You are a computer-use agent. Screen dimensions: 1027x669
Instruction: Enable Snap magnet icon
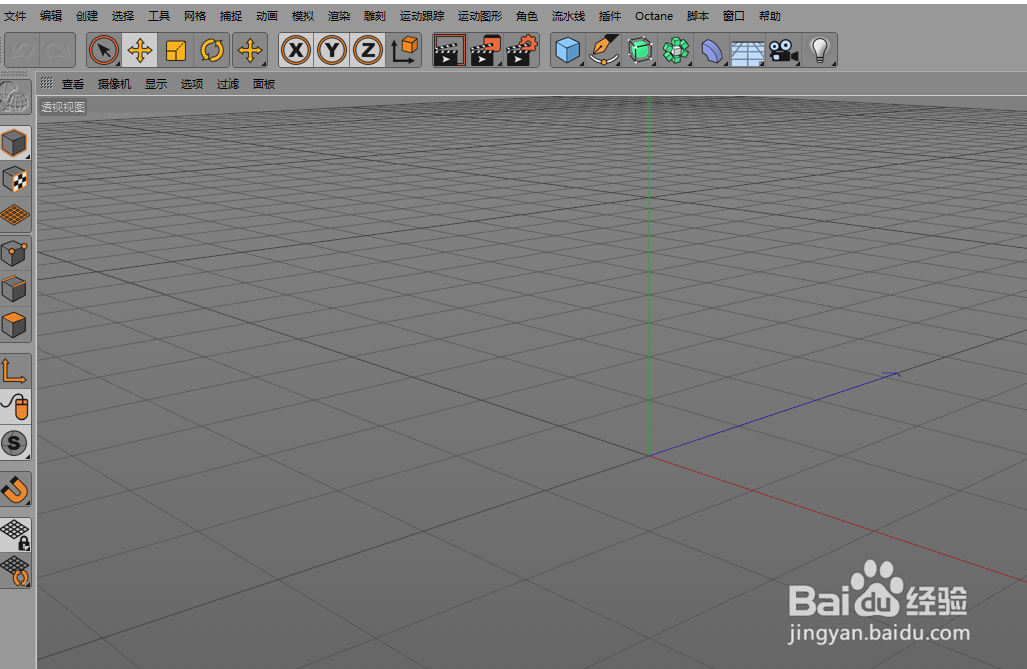pyautogui.click(x=14, y=489)
